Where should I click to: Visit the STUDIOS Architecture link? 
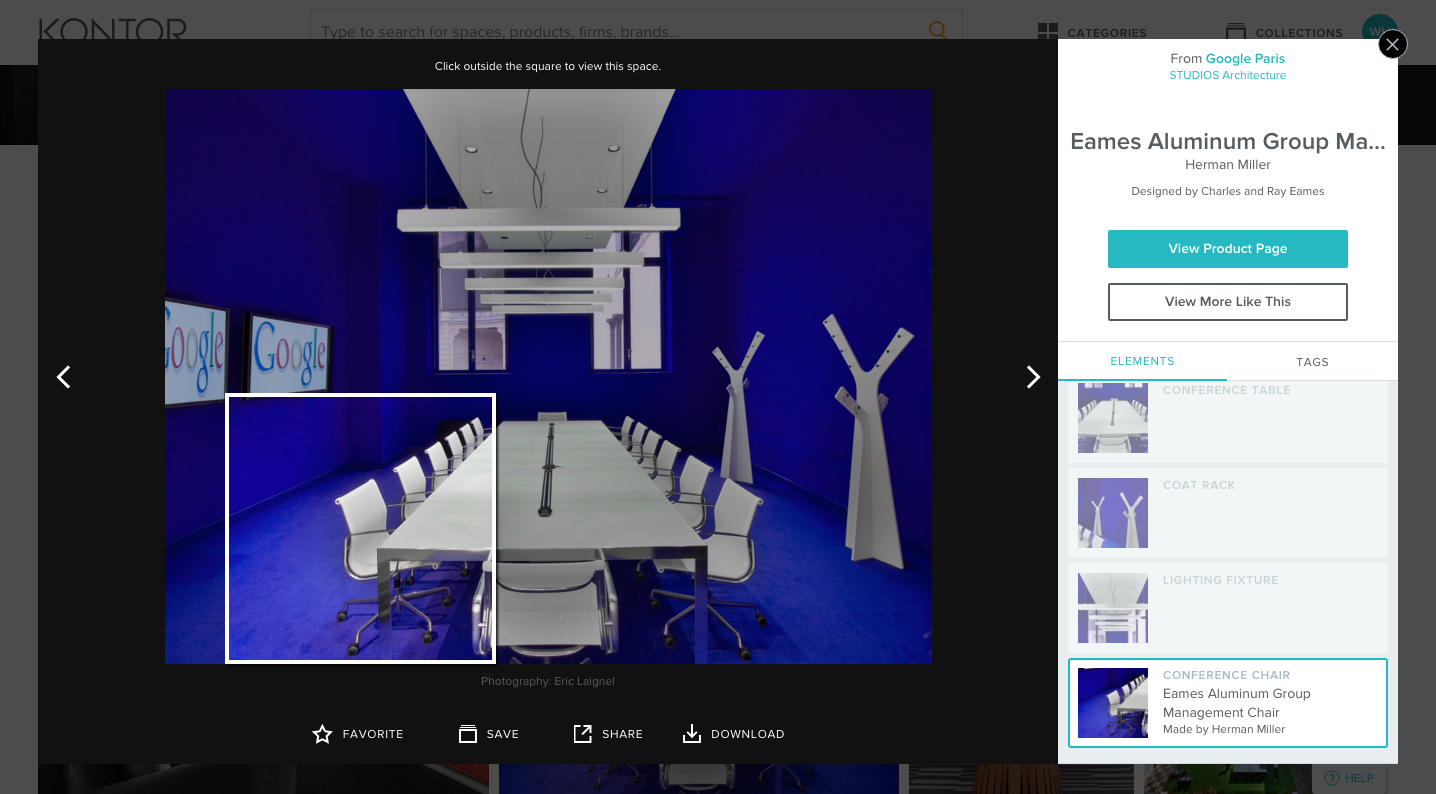coord(1227,75)
